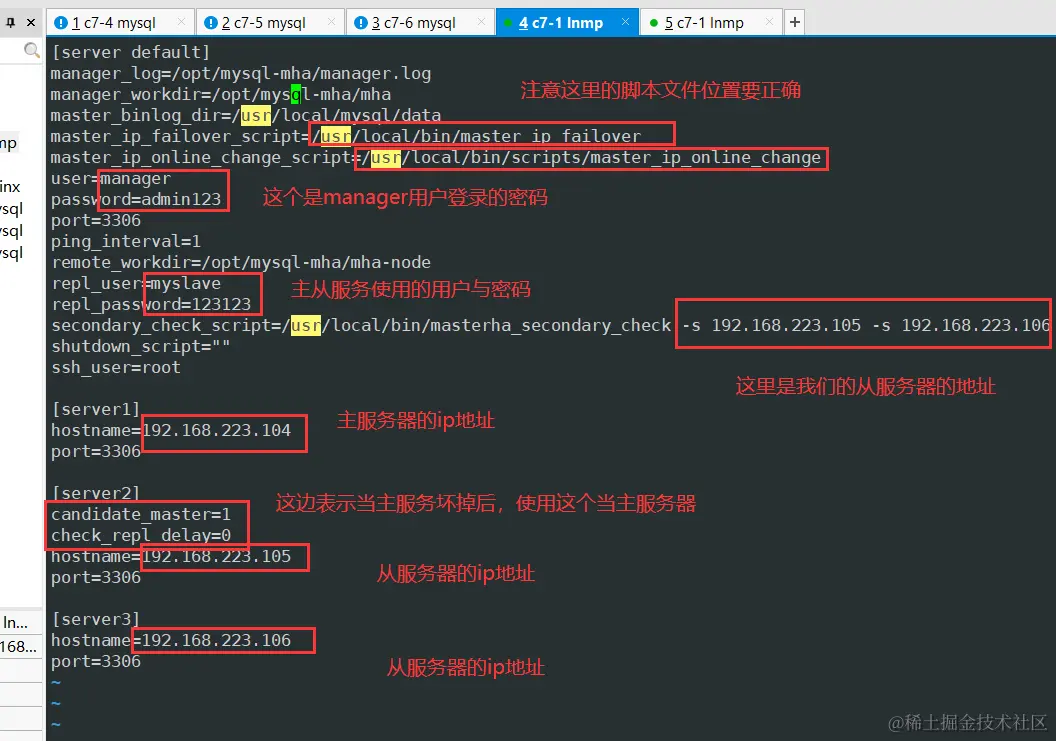This screenshot has height=741, width=1056.
Task: Click the 'check_repl_delay=0' line
Action: (x=141, y=536)
